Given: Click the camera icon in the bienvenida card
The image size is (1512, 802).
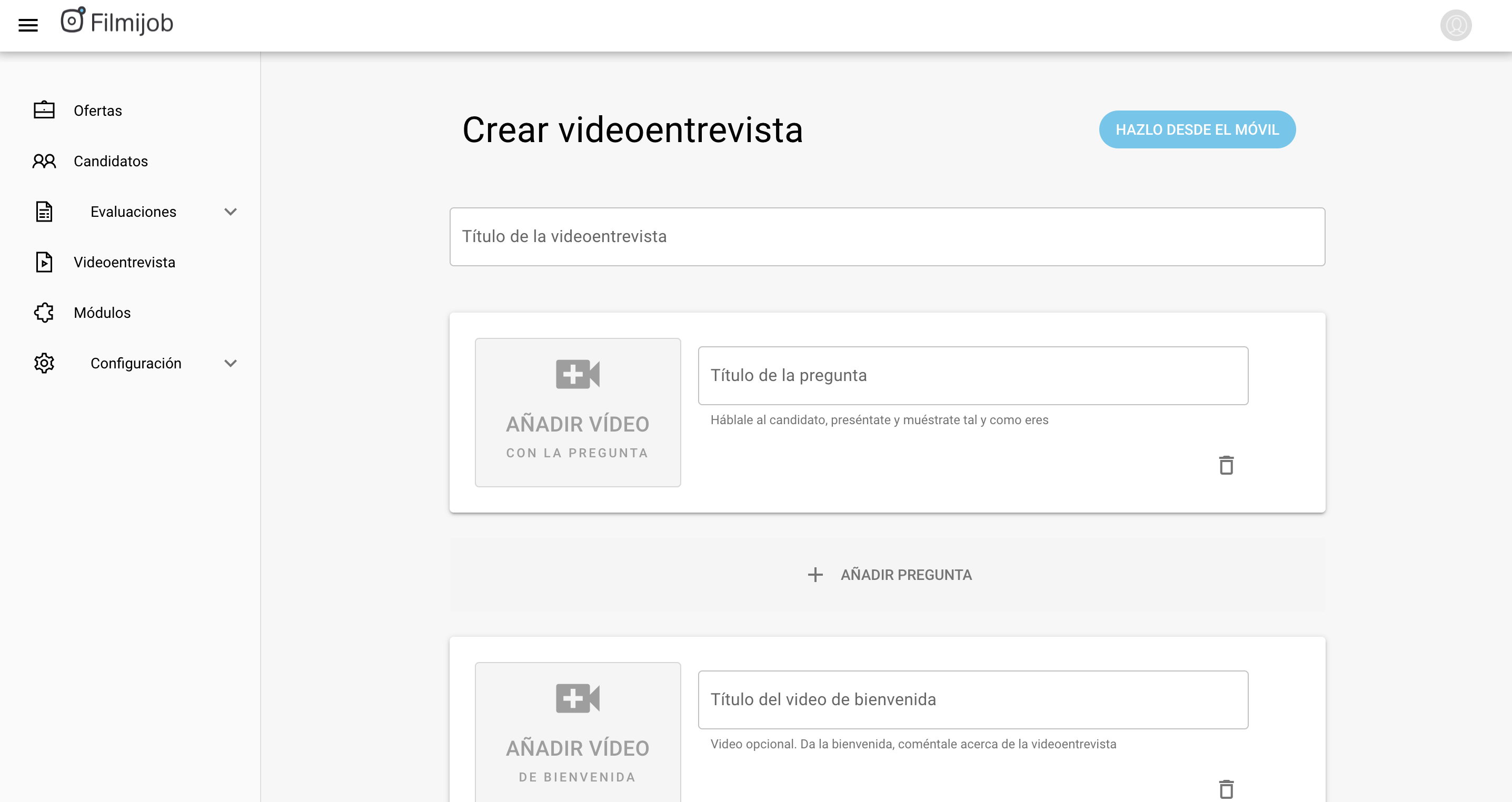Looking at the screenshot, I should [578, 698].
